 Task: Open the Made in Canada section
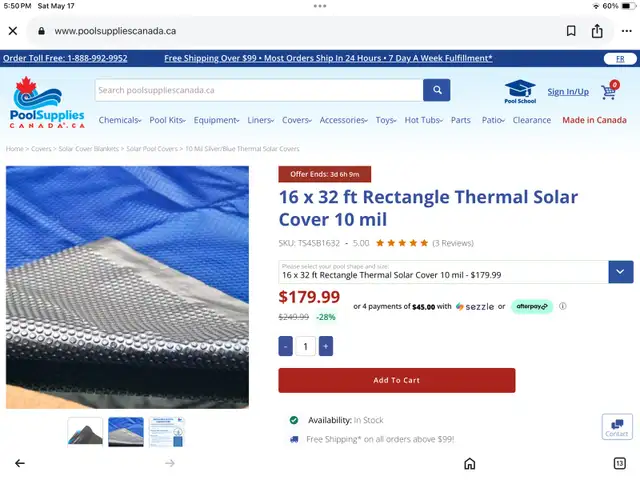[594, 120]
